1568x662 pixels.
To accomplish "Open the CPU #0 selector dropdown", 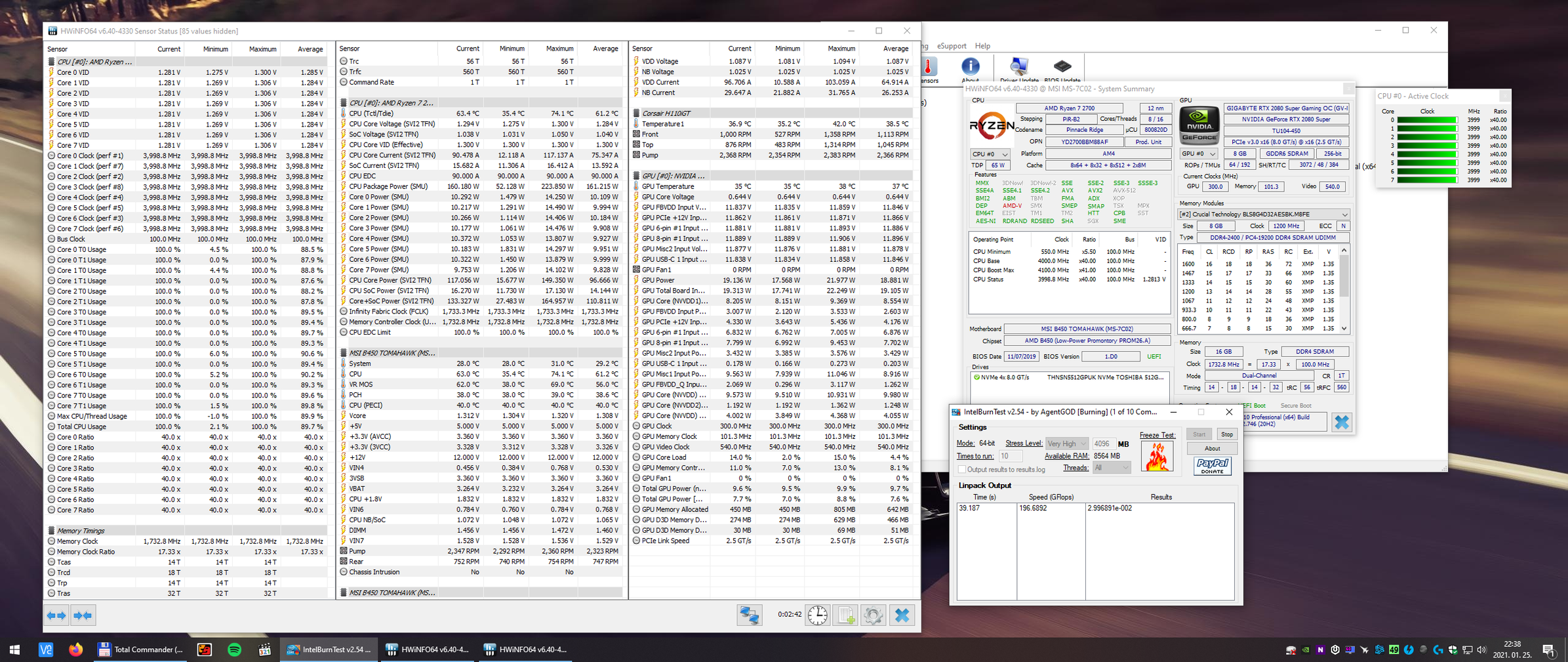I will pyautogui.click(x=990, y=154).
